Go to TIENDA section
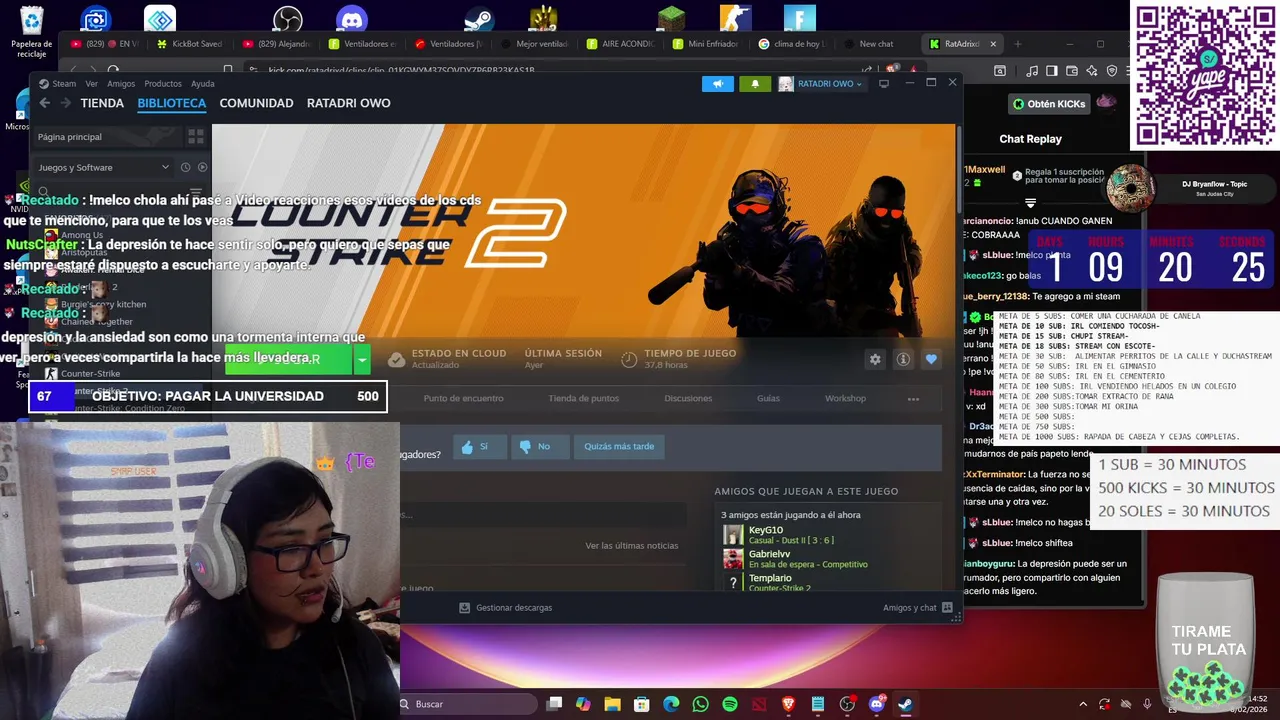 (102, 103)
